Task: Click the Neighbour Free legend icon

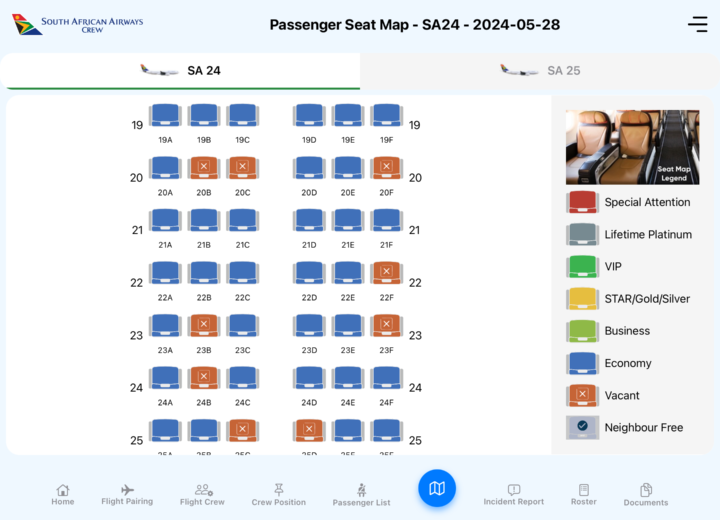Action: pos(582,427)
